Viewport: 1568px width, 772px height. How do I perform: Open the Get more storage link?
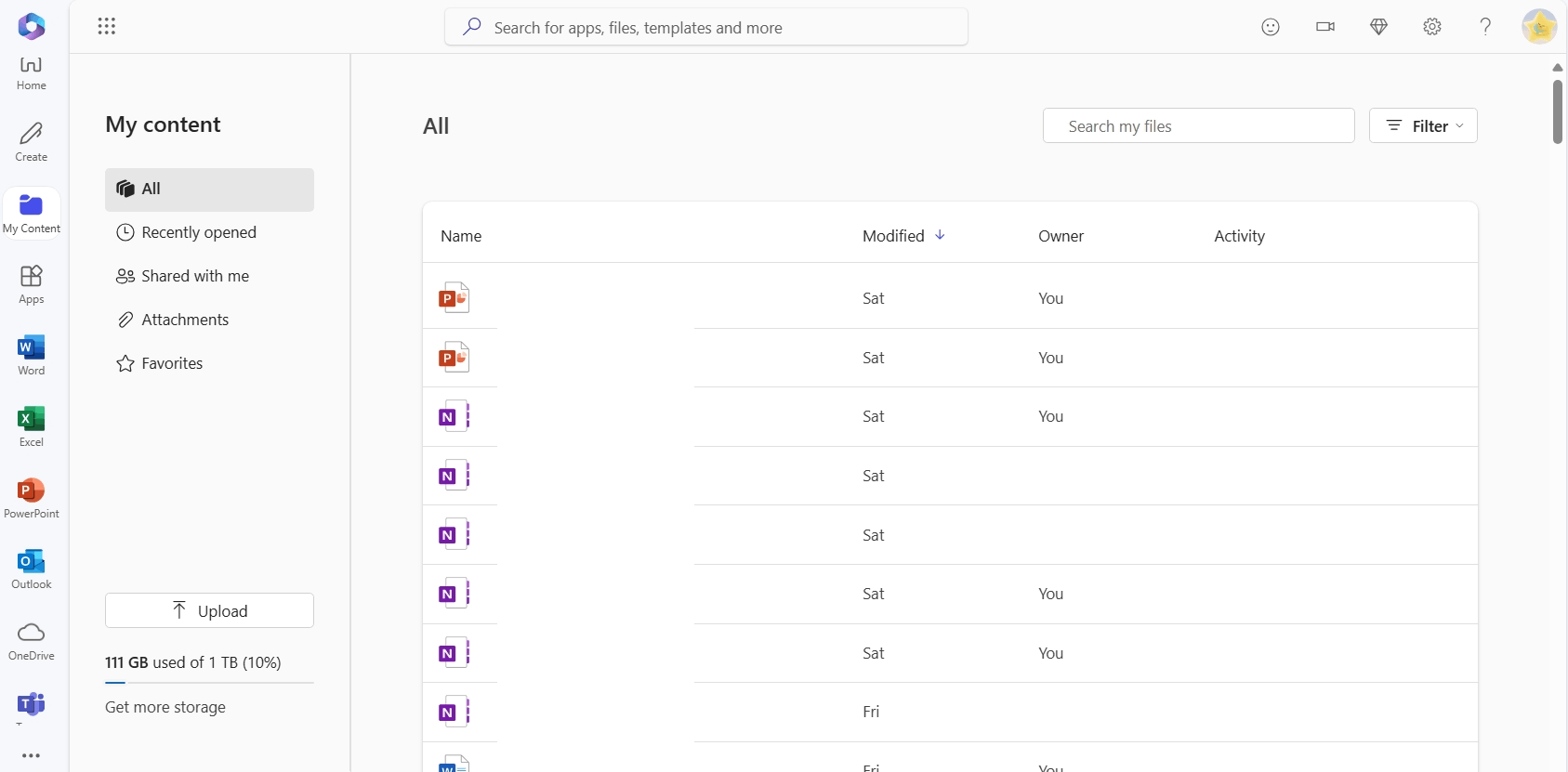[x=165, y=707]
